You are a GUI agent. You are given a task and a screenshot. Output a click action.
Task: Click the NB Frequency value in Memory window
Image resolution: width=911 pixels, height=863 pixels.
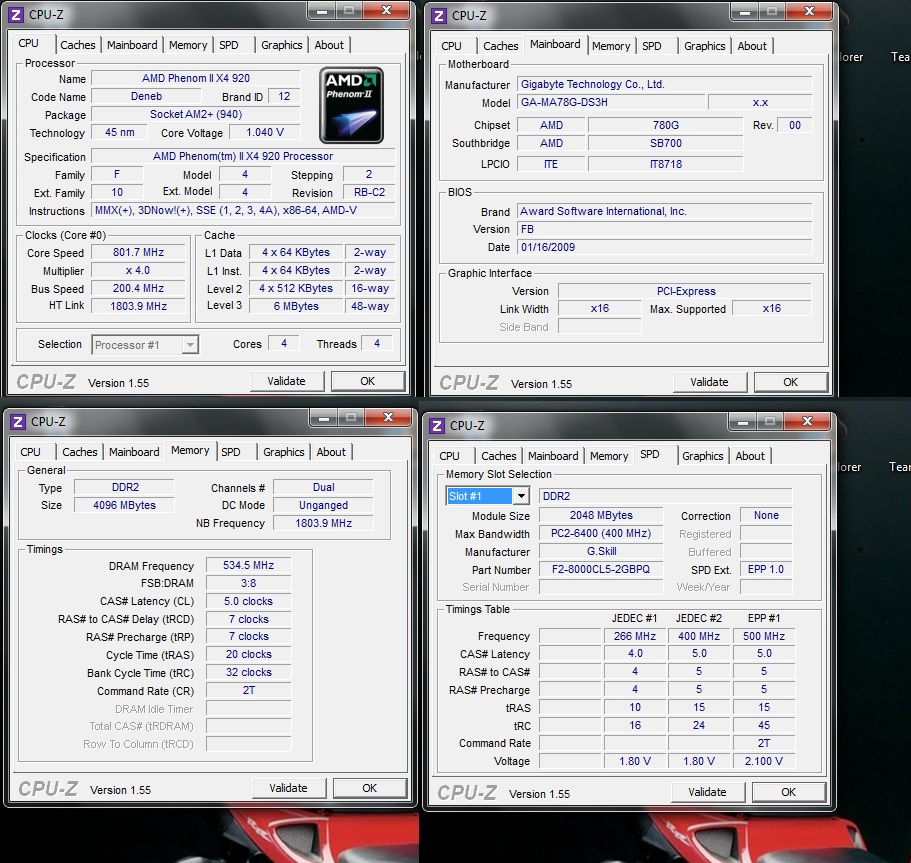pyautogui.click(x=324, y=523)
